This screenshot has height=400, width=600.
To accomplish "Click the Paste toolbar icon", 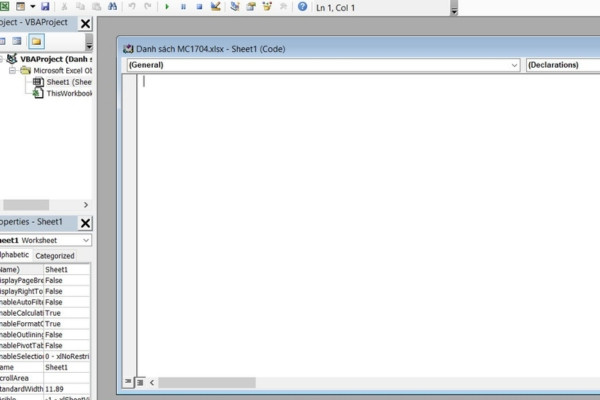I will [96, 7].
